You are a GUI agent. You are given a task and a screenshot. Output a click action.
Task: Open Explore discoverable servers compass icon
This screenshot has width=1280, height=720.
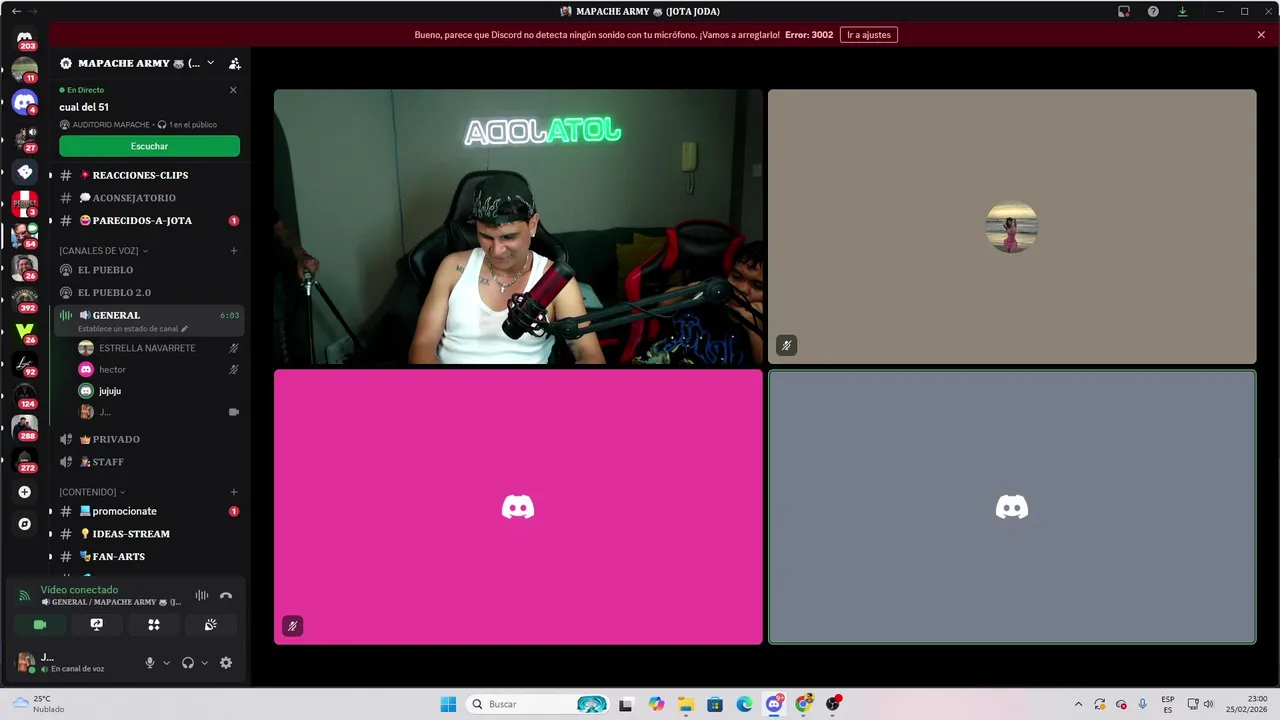coord(25,524)
